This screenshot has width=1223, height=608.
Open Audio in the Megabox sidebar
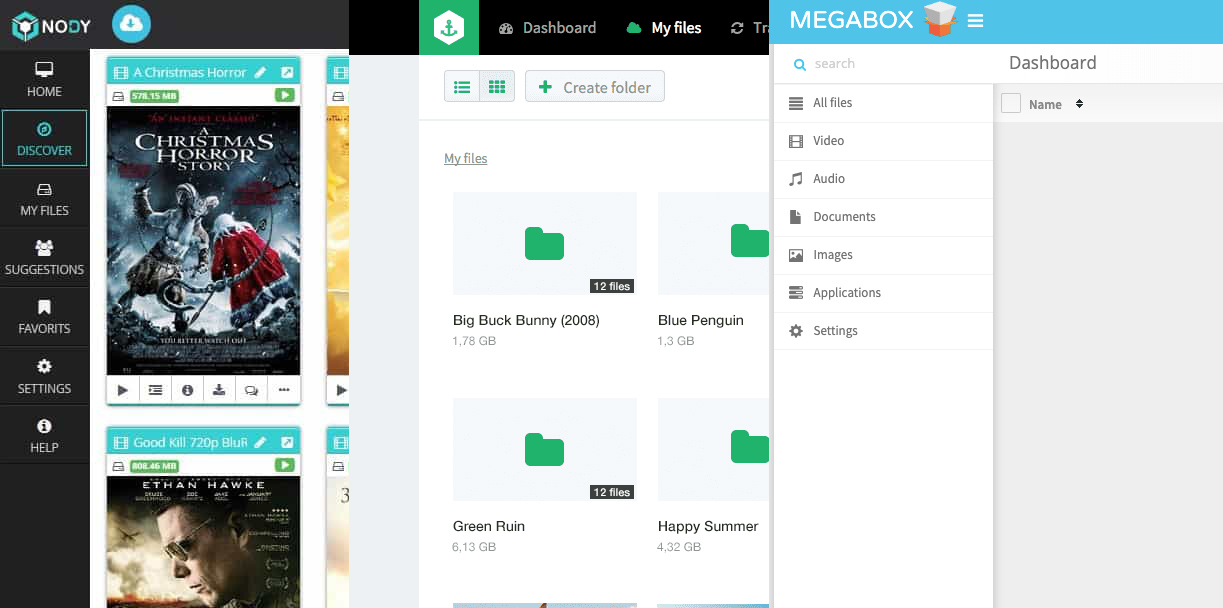884,179
